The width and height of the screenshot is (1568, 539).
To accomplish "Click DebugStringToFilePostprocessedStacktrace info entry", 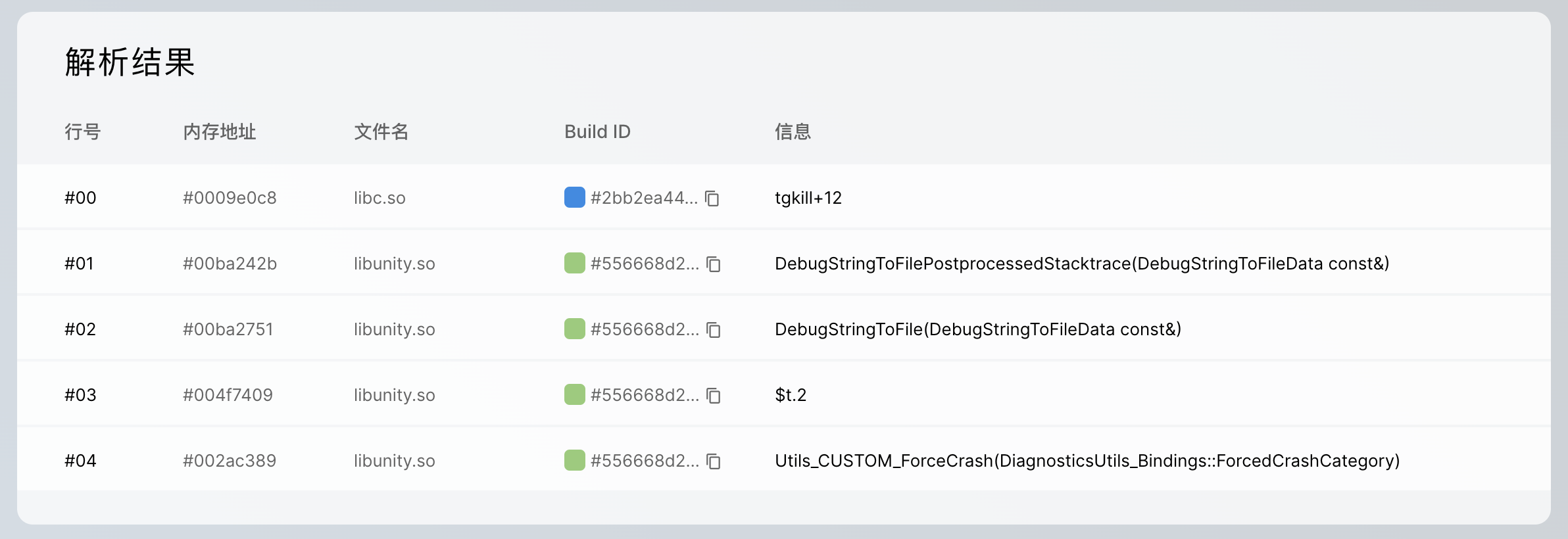I will tap(1081, 264).
